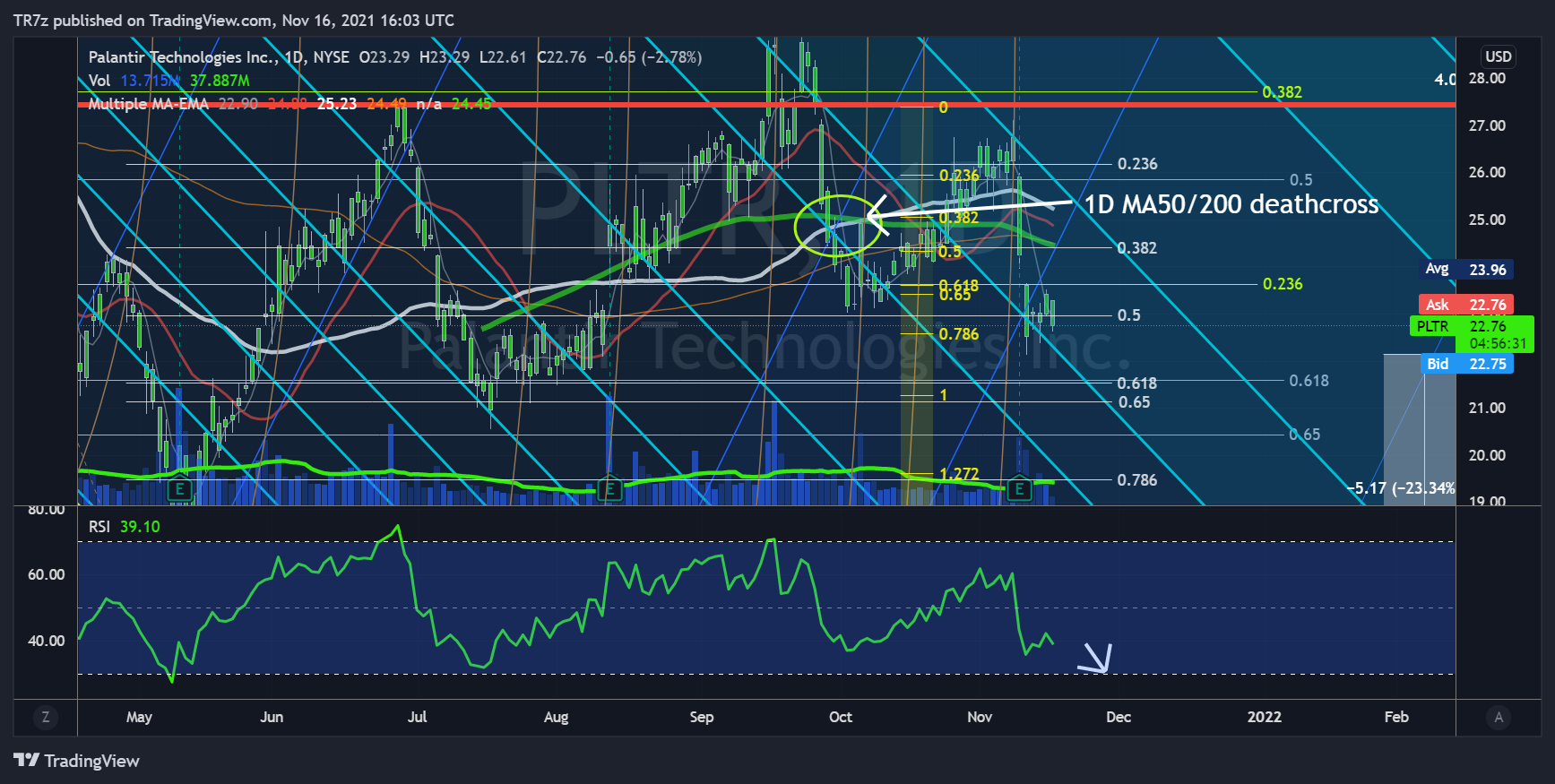Select the green 0.382 Fibonacci label near top
The width and height of the screenshot is (1555, 784).
pos(1282,92)
